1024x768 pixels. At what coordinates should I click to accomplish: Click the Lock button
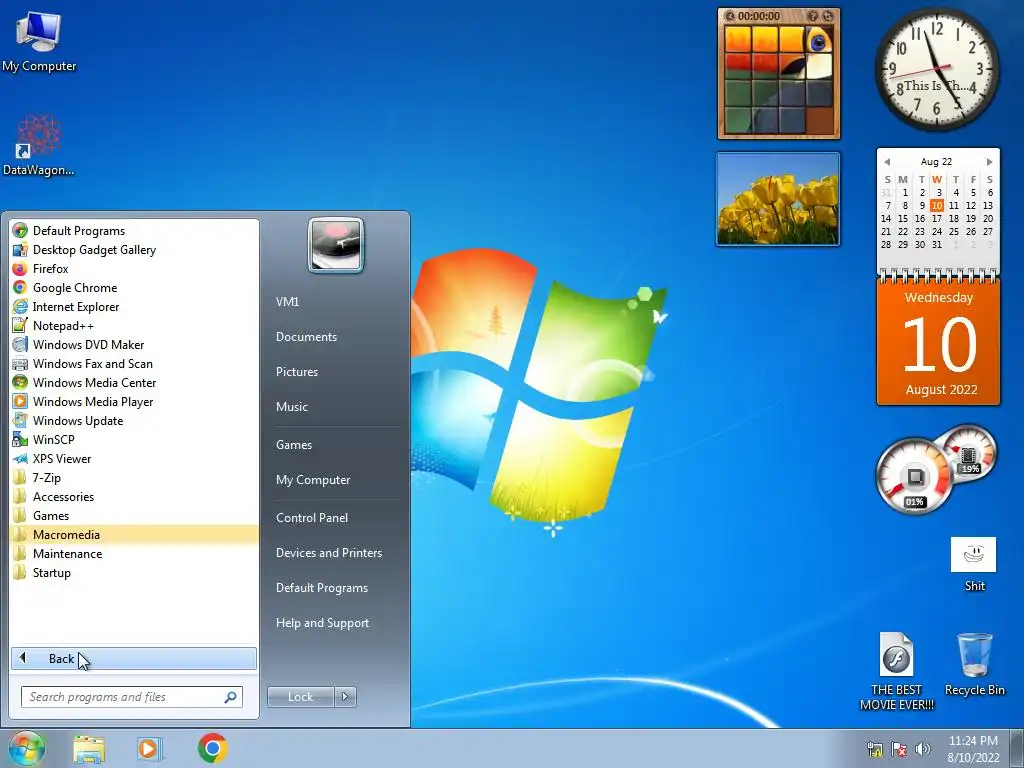coord(300,697)
